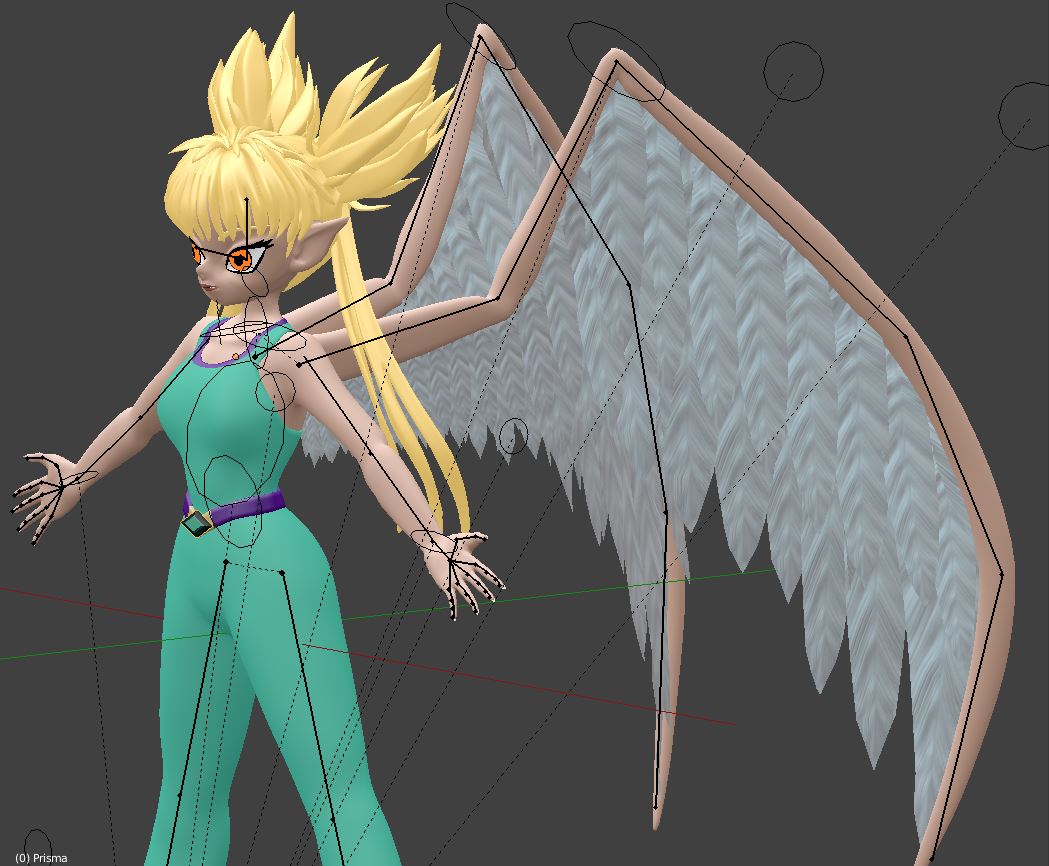Click the "(0) Prisma" object name label
Viewport: 1049px width, 866px height.
point(41,858)
